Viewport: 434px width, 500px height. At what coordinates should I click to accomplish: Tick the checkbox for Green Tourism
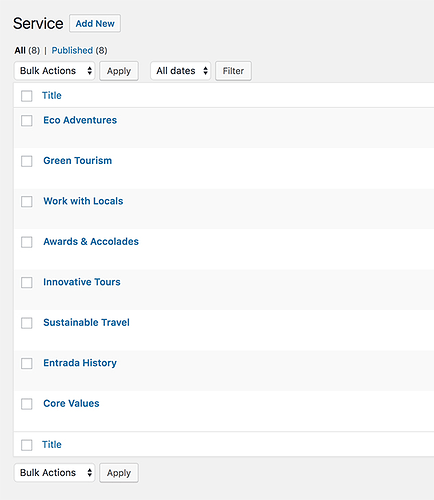(27, 161)
